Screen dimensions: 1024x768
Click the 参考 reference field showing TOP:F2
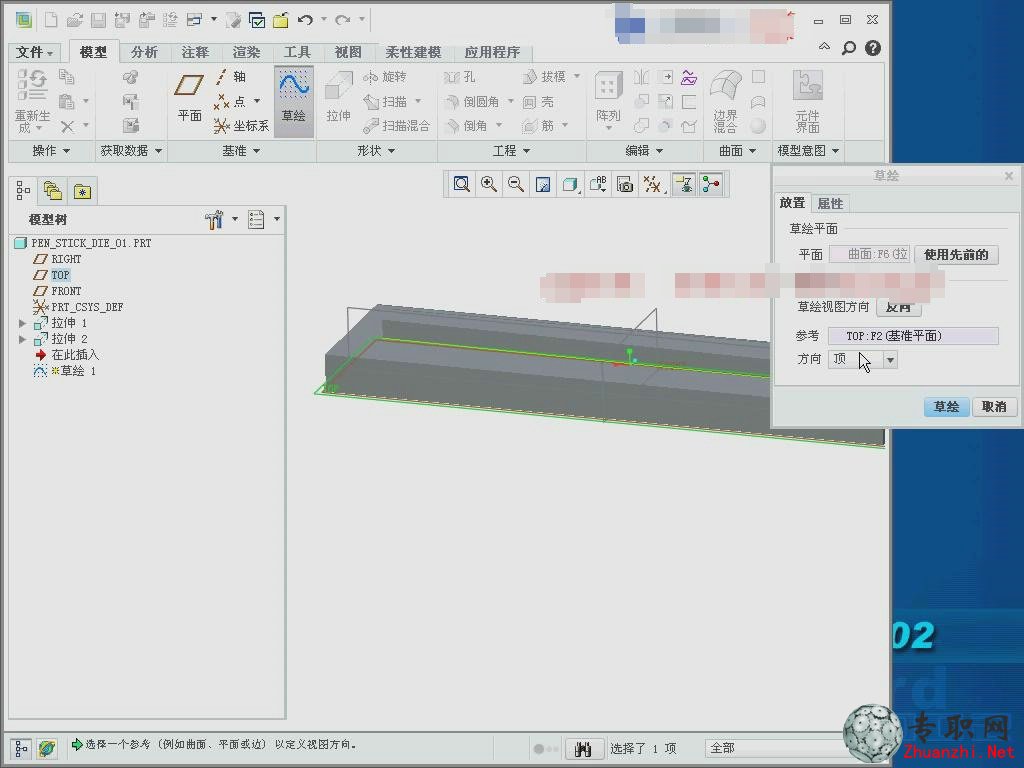(x=913, y=336)
